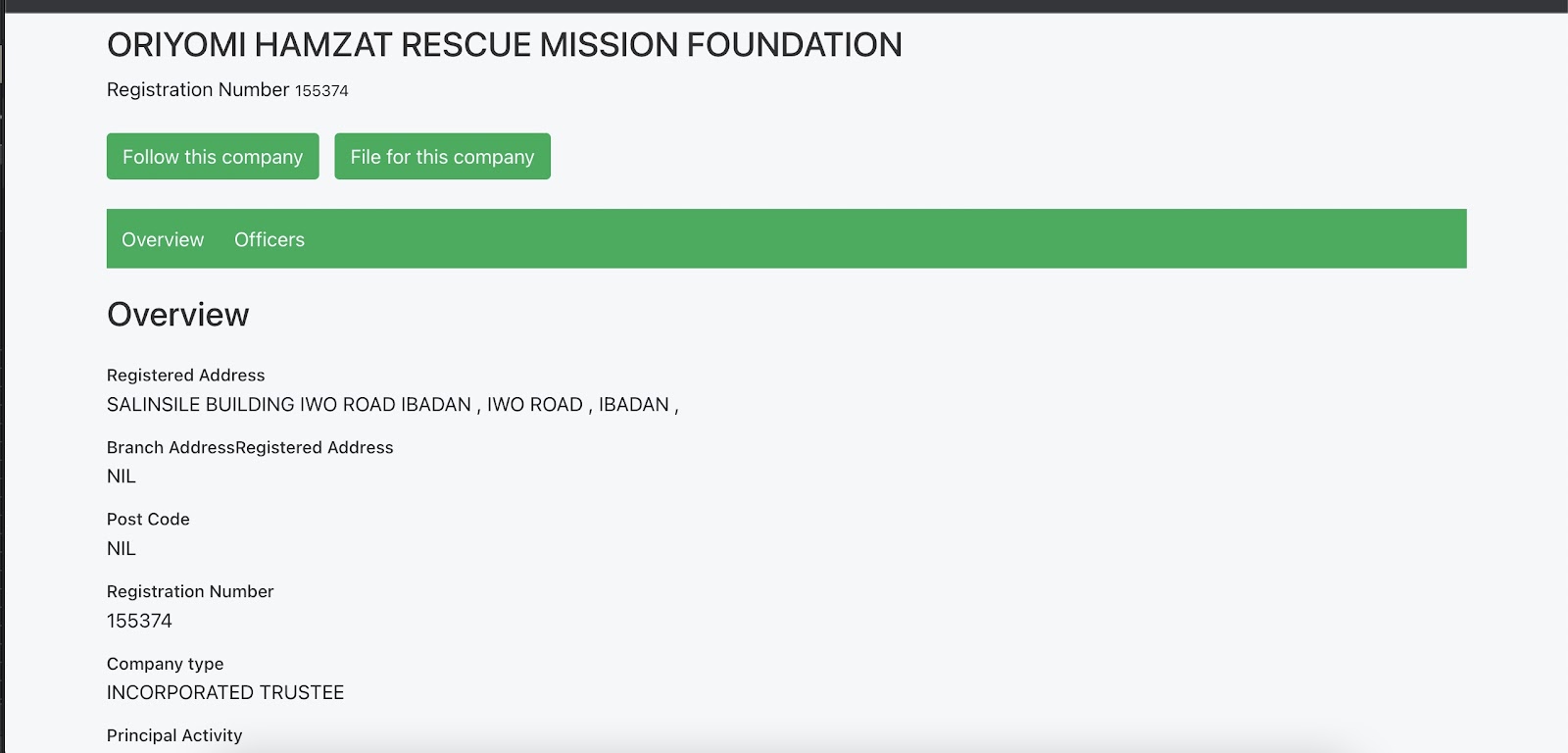Select the Salinsile Building Iwo Road address text
1568x753 pixels.
coord(392,405)
